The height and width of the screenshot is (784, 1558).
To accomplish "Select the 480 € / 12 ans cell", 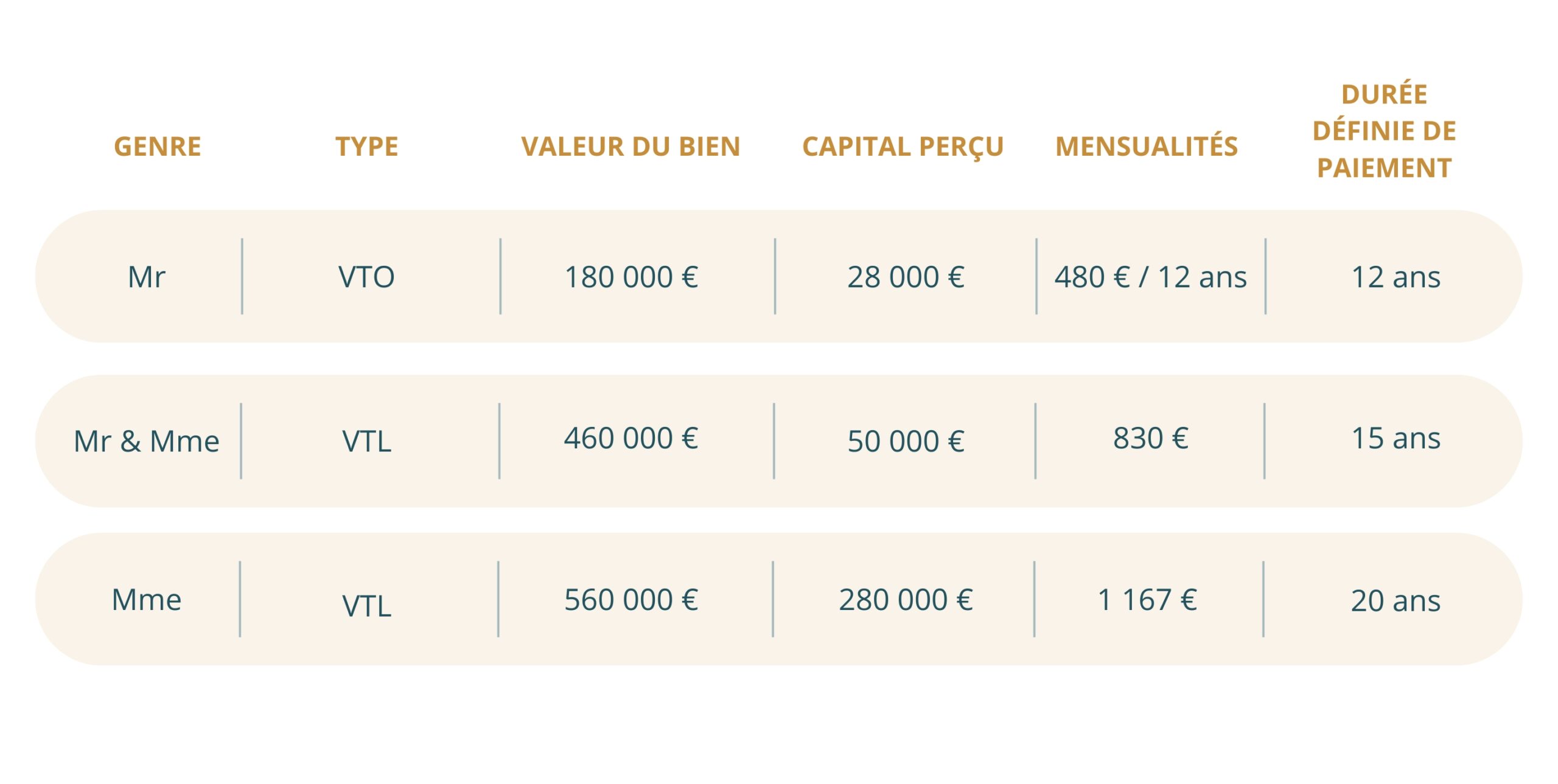I will [x=1150, y=277].
